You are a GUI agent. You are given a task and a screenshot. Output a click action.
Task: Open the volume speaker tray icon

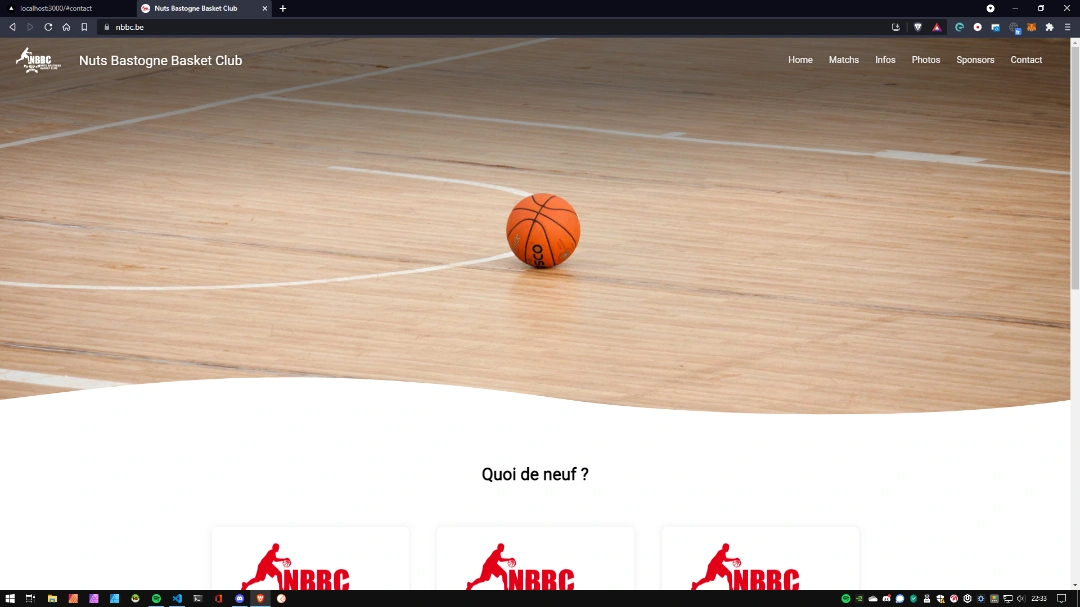(1021, 599)
